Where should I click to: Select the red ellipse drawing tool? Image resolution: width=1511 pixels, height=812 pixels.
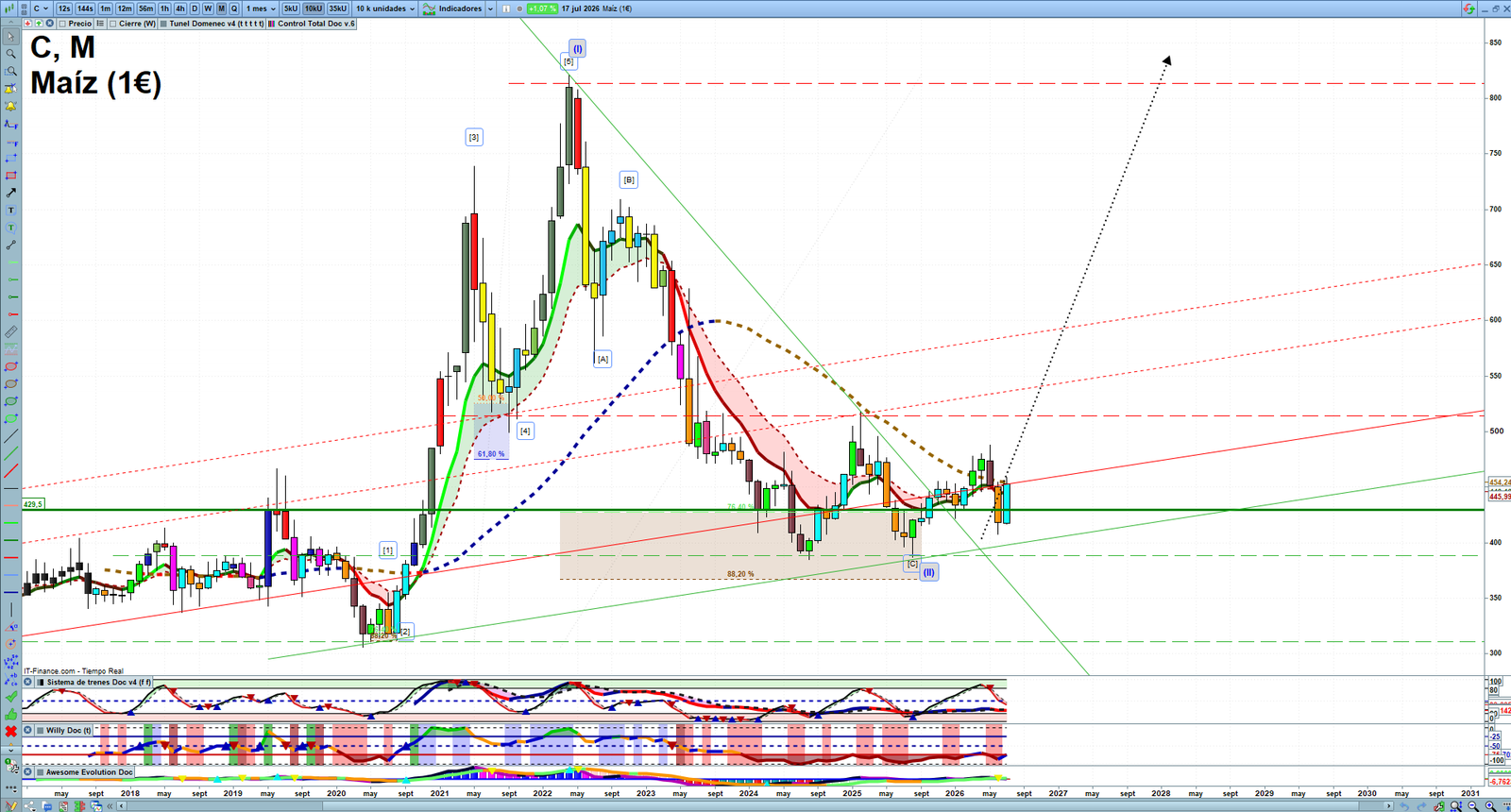(x=11, y=367)
